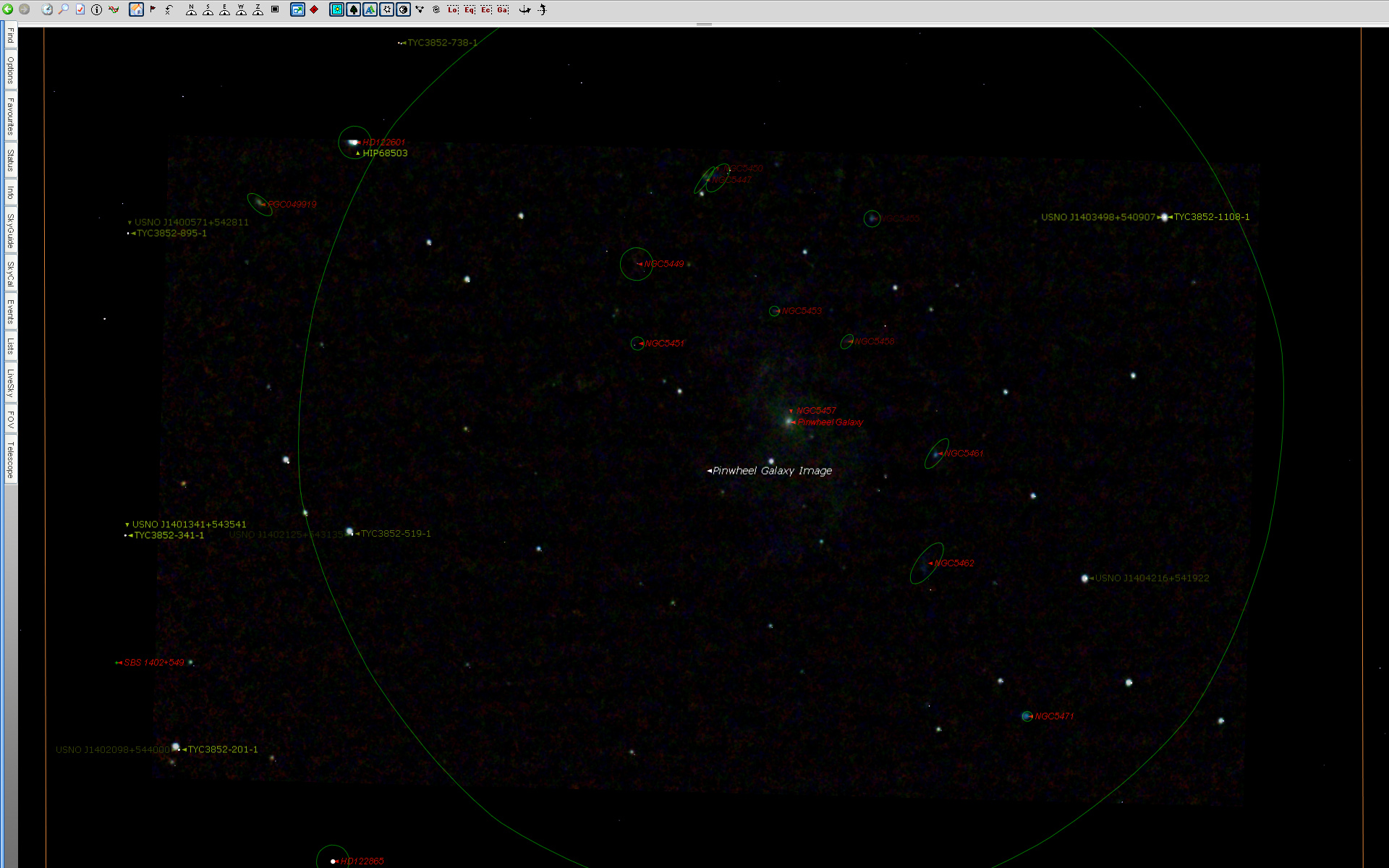Open the Events side tab
Image resolution: width=1389 pixels, height=868 pixels.
[x=10, y=311]
